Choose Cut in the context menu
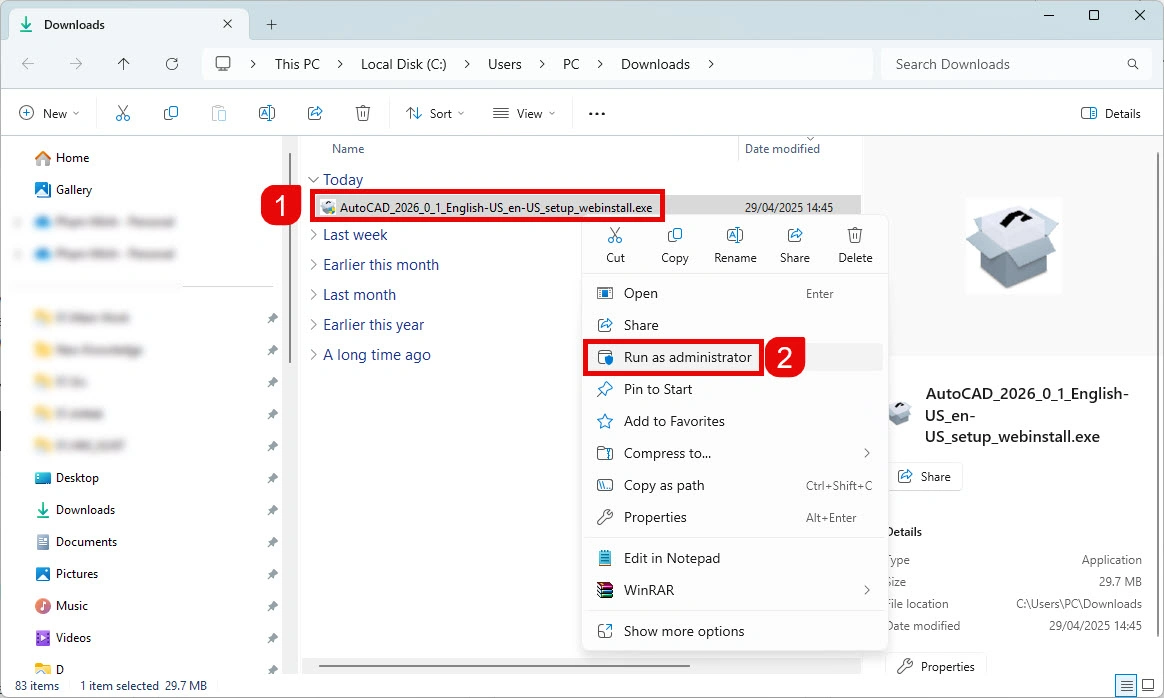 click(x=615, y=245)
